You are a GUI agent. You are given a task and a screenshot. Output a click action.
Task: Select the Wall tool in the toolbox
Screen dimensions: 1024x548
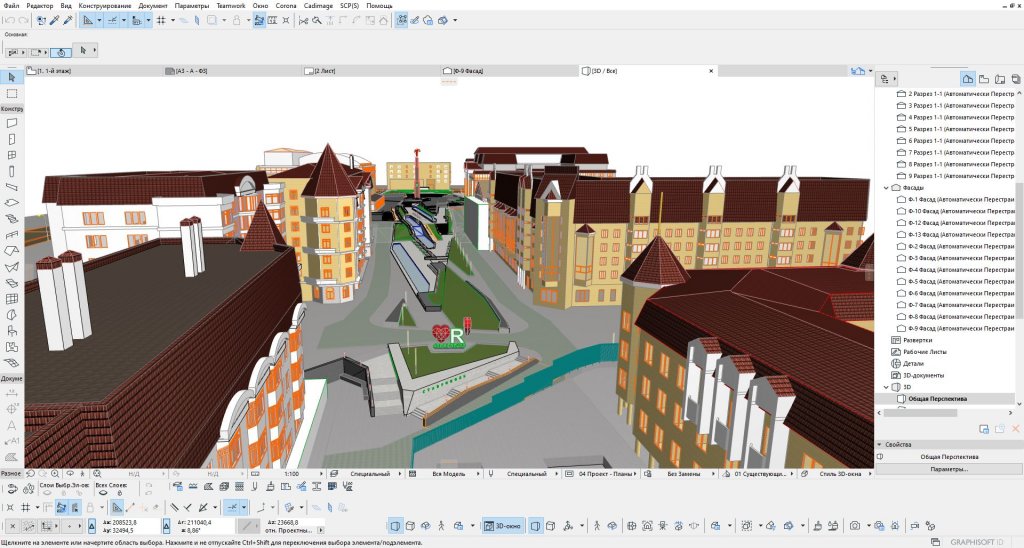[x=11, y=122]
